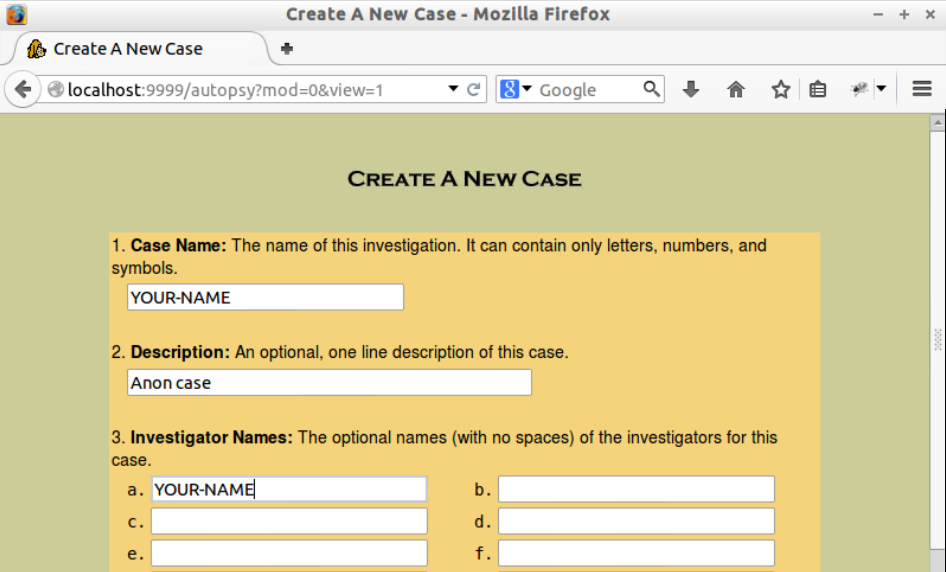The height and width of the screenshot is (572, 946).
Task: Click the vertical scrollbar up arrow
Action: (x=937, y=122)
